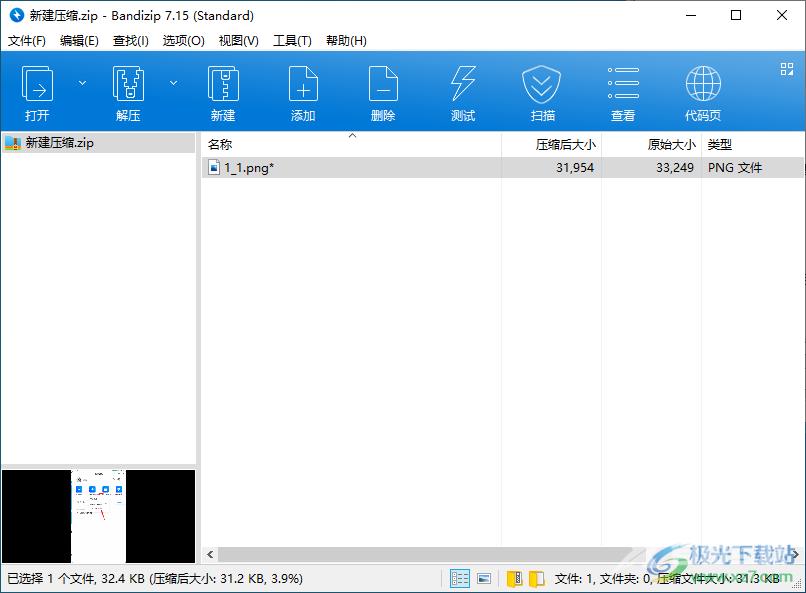Click the toolbar grid layout icon
806x593 pixels.
coord(786,69)
